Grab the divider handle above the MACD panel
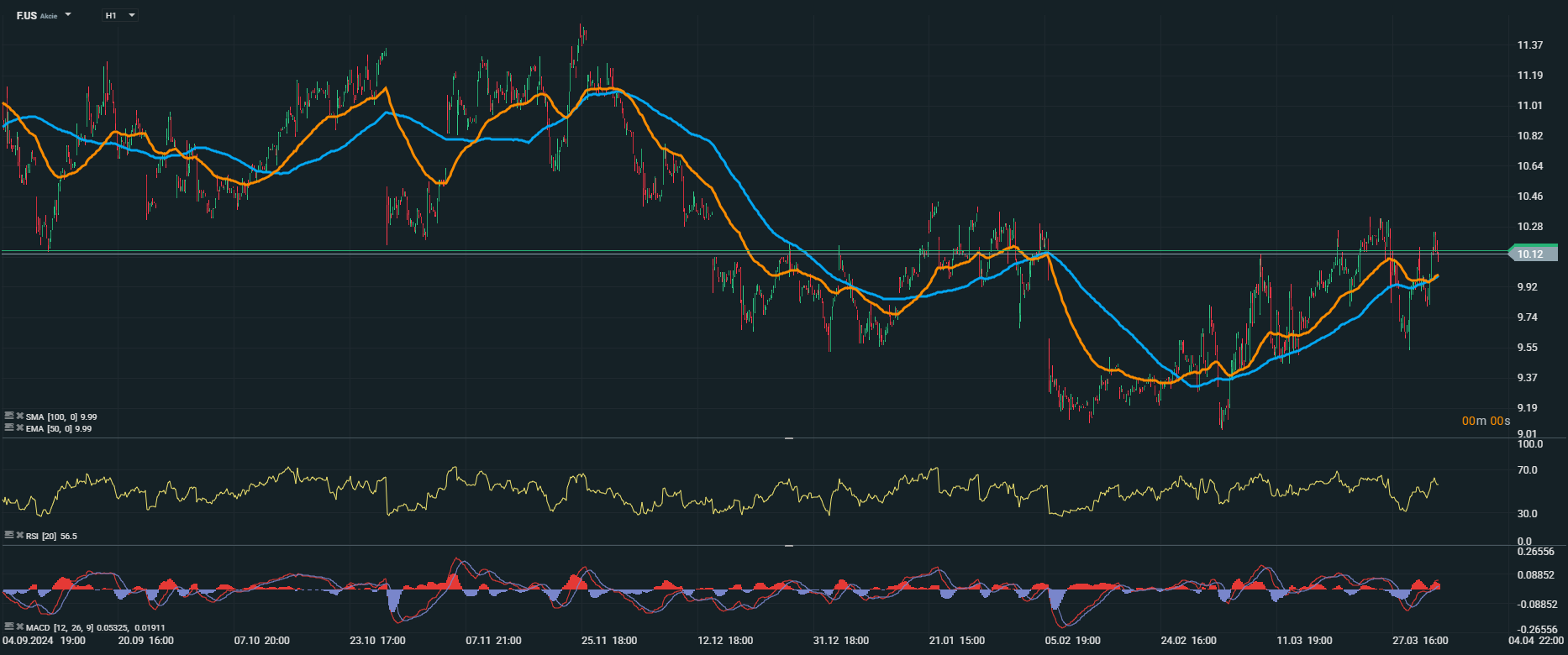The image size is (1568, 655). pos(788,546)
